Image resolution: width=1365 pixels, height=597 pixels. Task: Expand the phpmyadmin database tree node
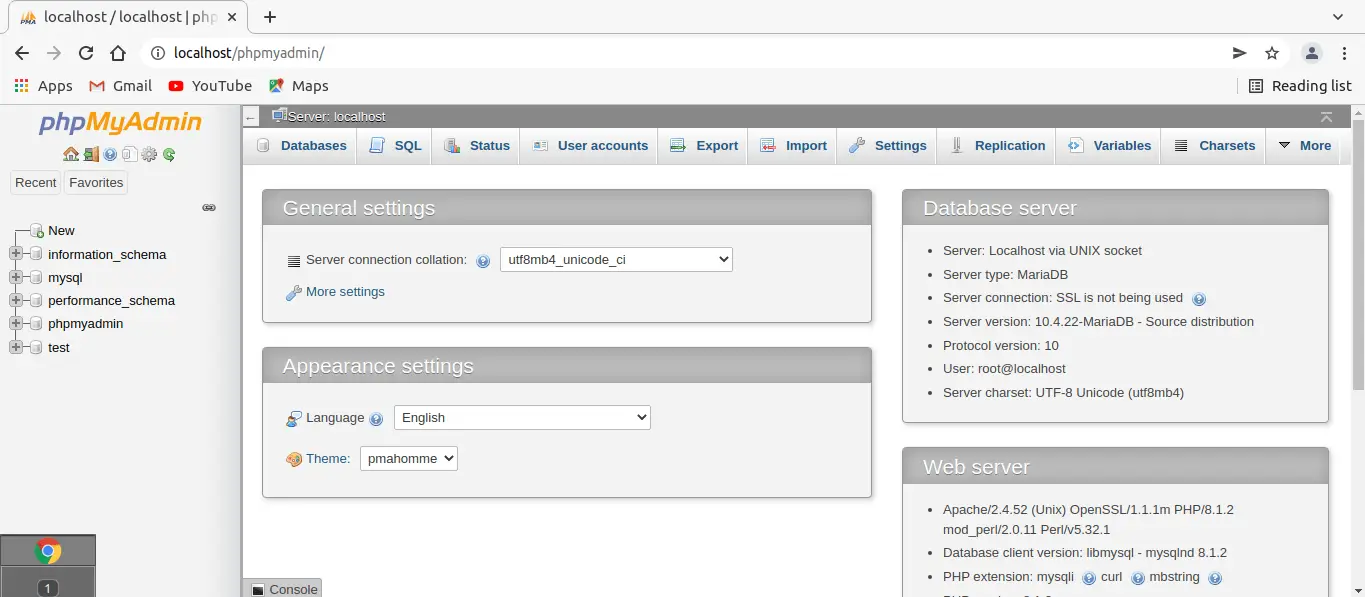(x=15, y=324)
